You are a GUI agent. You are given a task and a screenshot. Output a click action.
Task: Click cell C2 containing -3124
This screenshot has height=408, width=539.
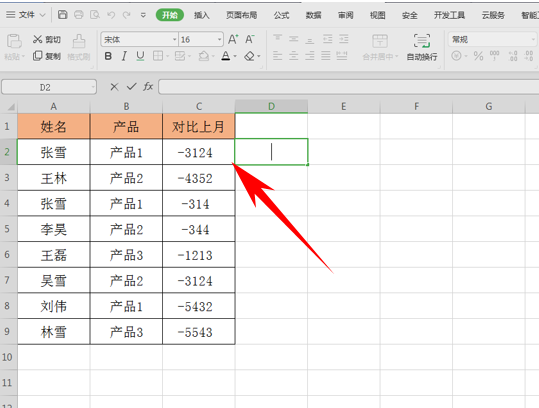coord(199,152)
